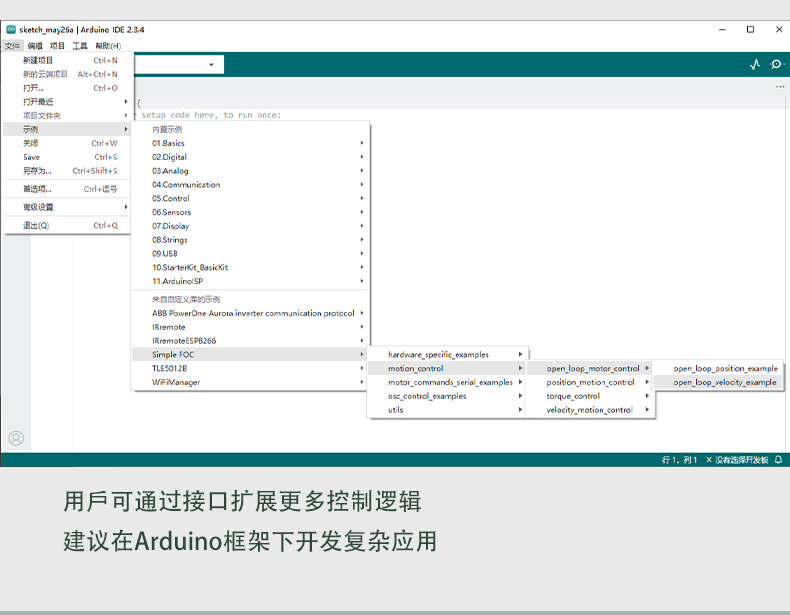The image size is (790, 615).
Task: Expand utils submenu
Action: click(447, 410)
